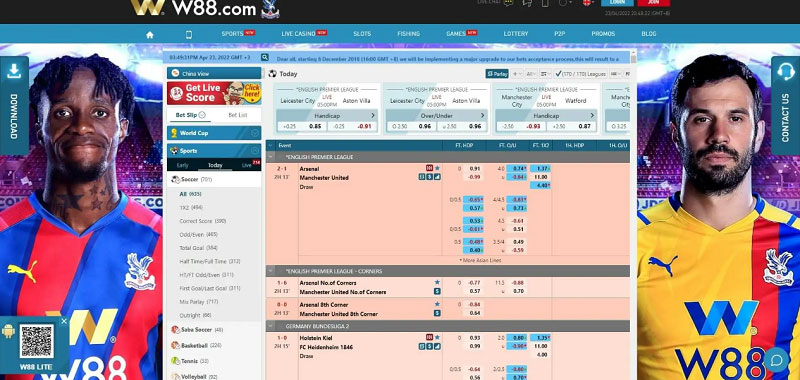
Task: Open the plus dropdown next to Parlay
Action: coord(517,74)
